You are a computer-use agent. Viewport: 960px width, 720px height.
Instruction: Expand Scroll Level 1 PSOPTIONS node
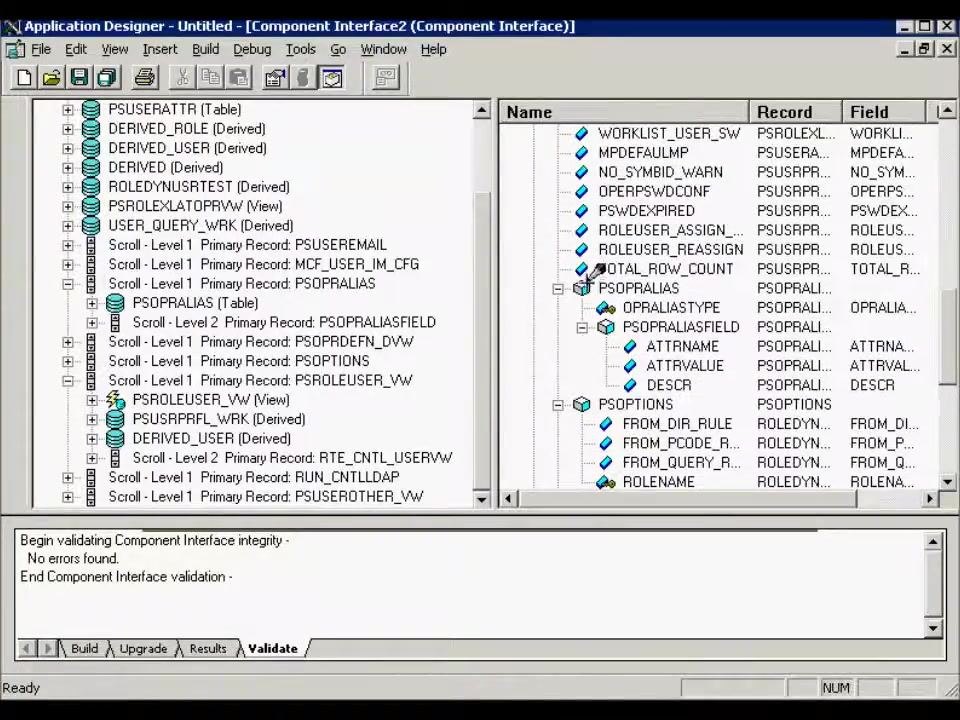click(x=68, y=361)
